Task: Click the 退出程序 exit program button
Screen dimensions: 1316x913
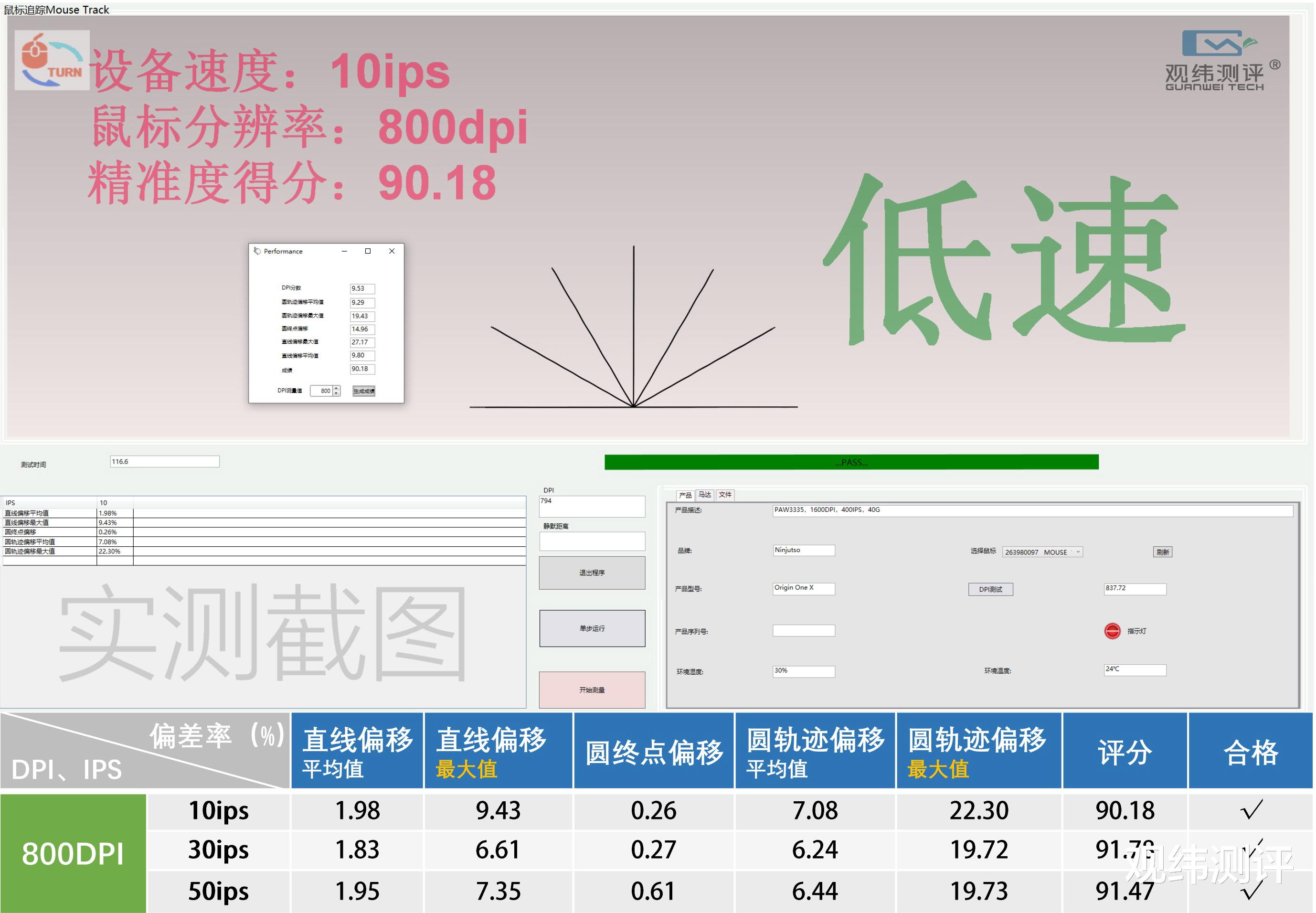Action: (592, 572)
